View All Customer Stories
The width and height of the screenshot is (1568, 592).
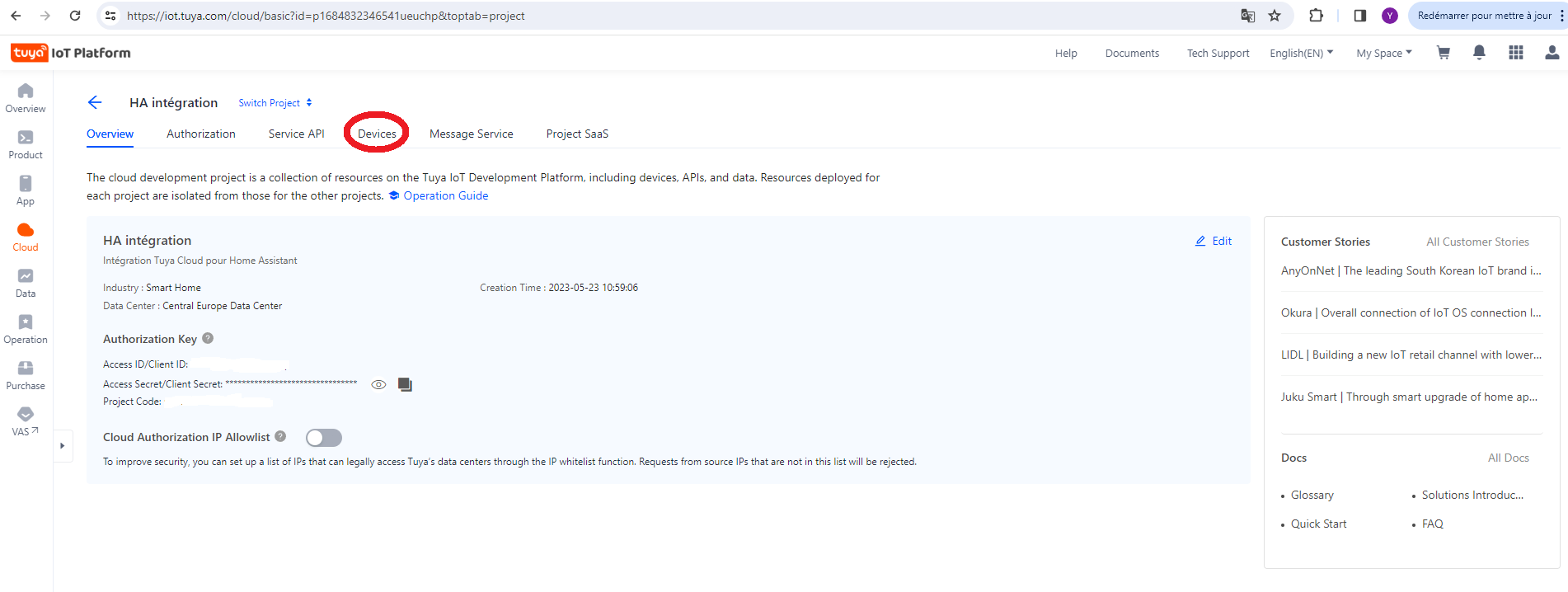click(x=1477, y=242)
